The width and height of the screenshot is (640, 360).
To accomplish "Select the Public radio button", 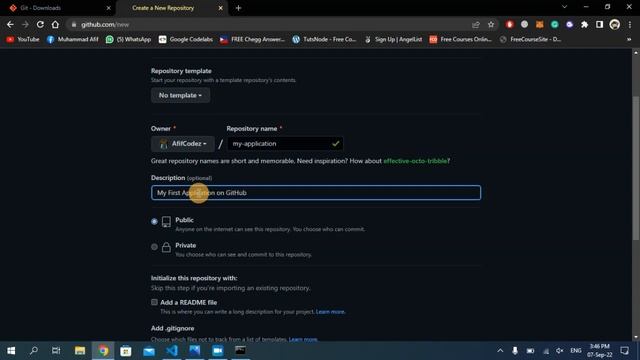I will pos(154,222).
